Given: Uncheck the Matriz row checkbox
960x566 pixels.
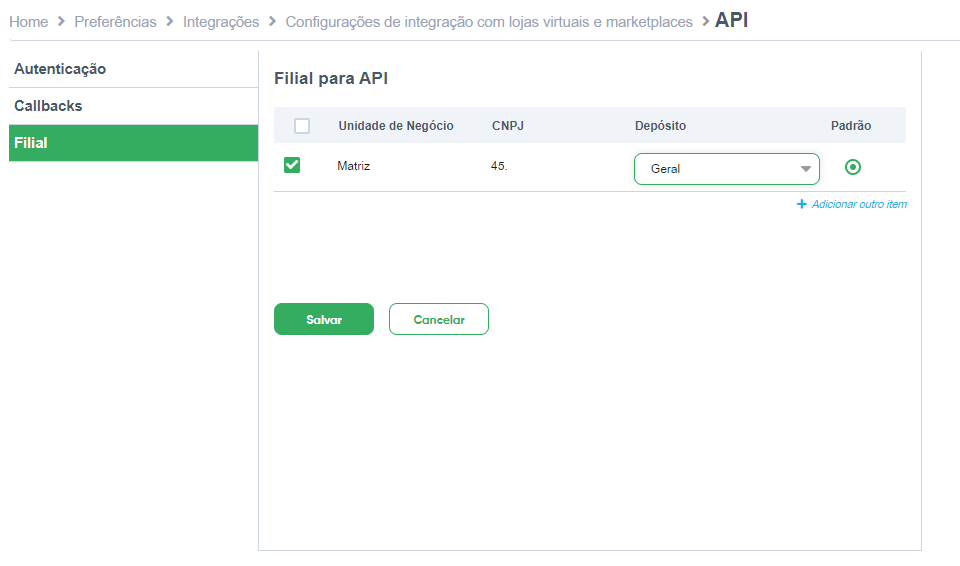Looking at the screenshot, I should 292,165.
